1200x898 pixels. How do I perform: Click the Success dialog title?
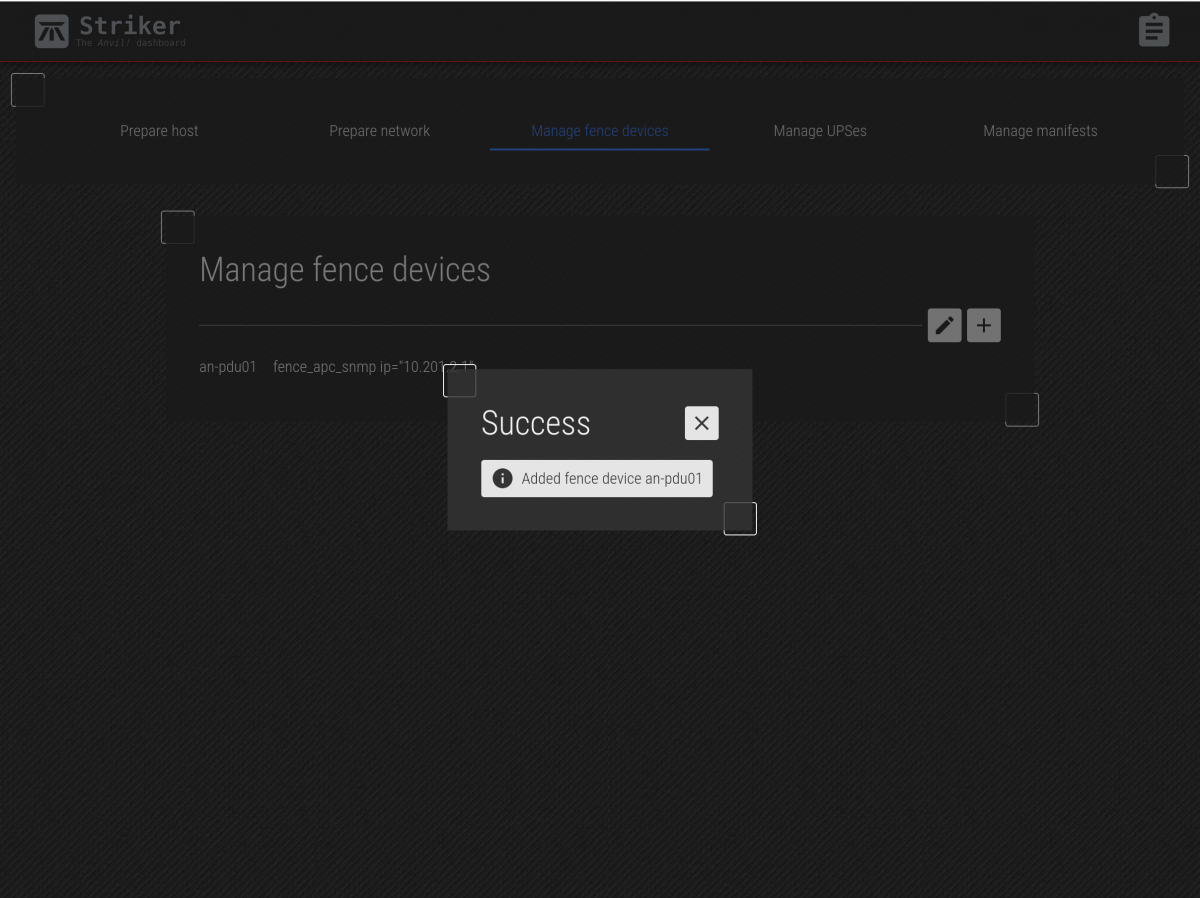coord(536,423)
